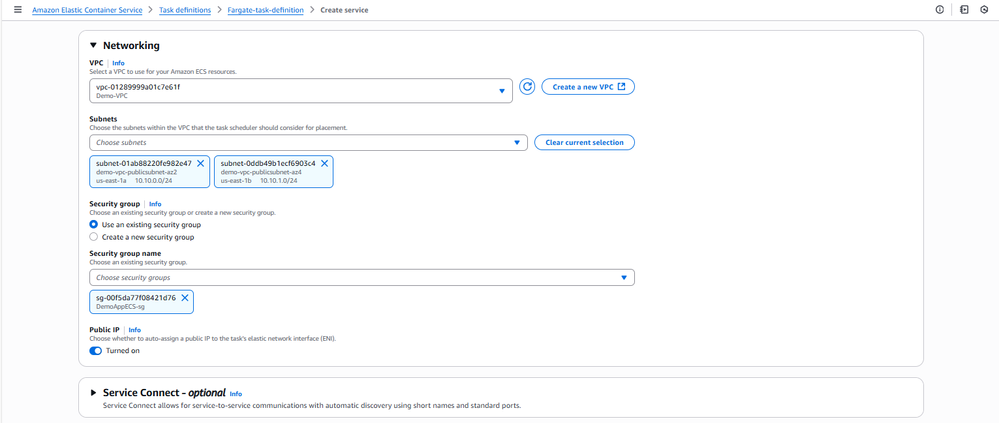
Task: Remove security group sg-00f5da77f08421d76
Action: click(x=185, y=297)
